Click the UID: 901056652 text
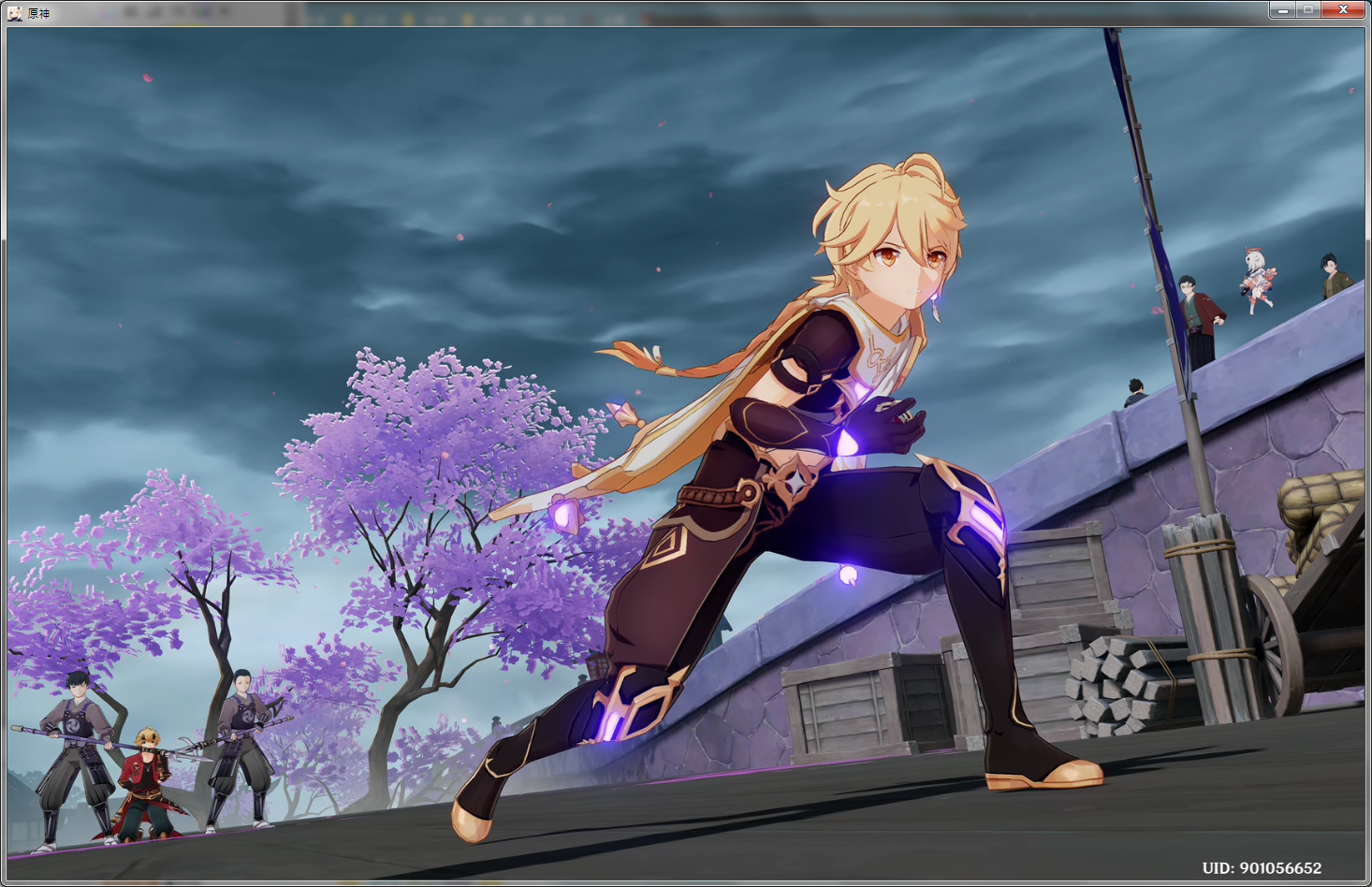1372x887 pixels. [1262, 868]
